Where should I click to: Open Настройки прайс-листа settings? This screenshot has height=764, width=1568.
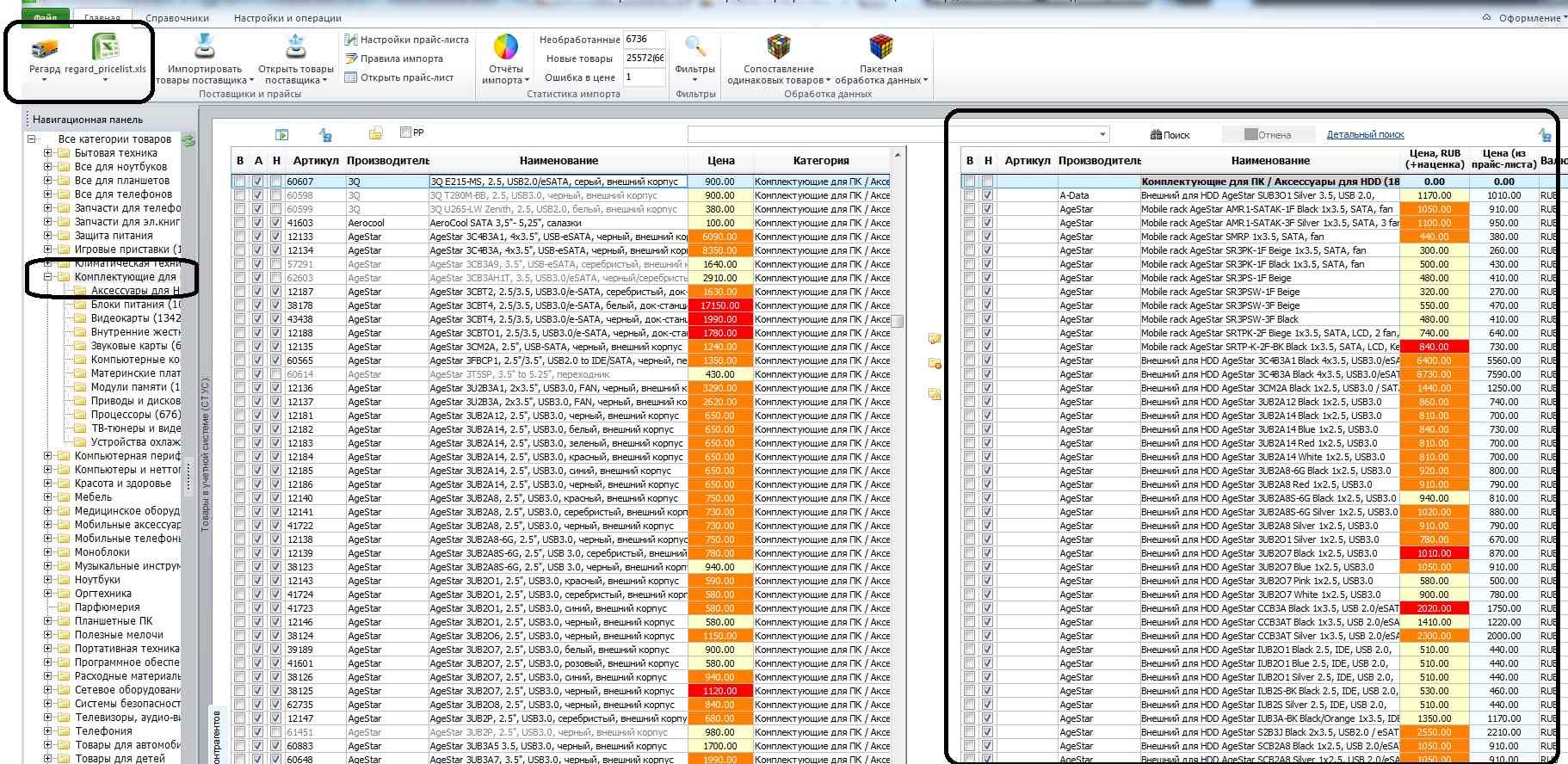406,40
